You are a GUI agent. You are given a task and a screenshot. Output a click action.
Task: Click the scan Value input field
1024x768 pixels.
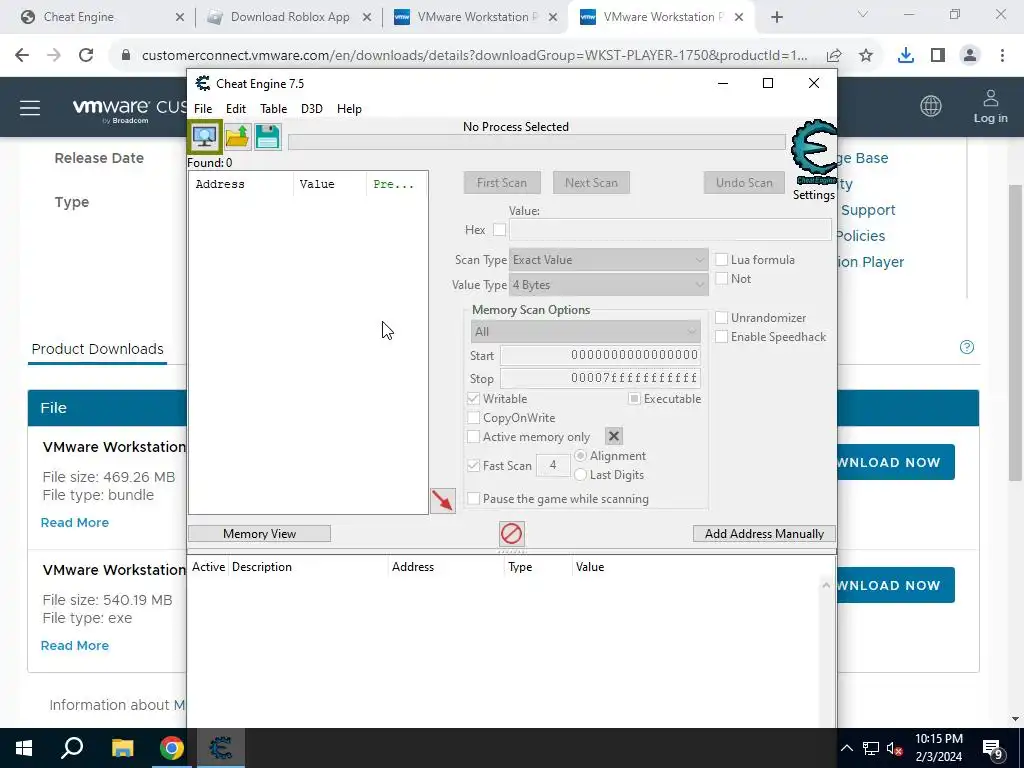670,229
